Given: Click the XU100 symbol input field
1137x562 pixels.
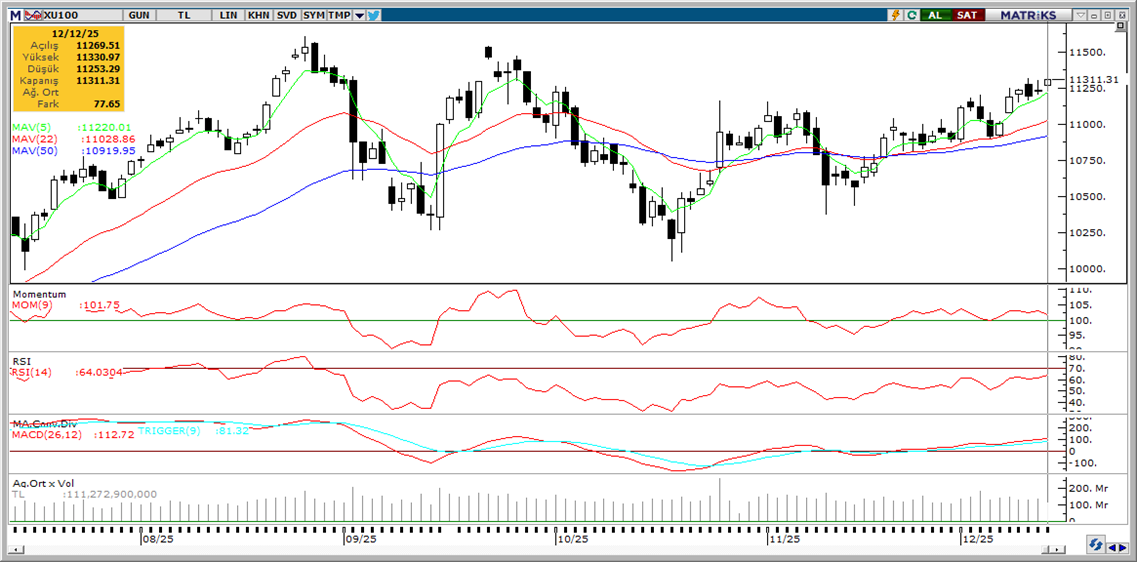Looking at the screenshot, I should point(82,15).
